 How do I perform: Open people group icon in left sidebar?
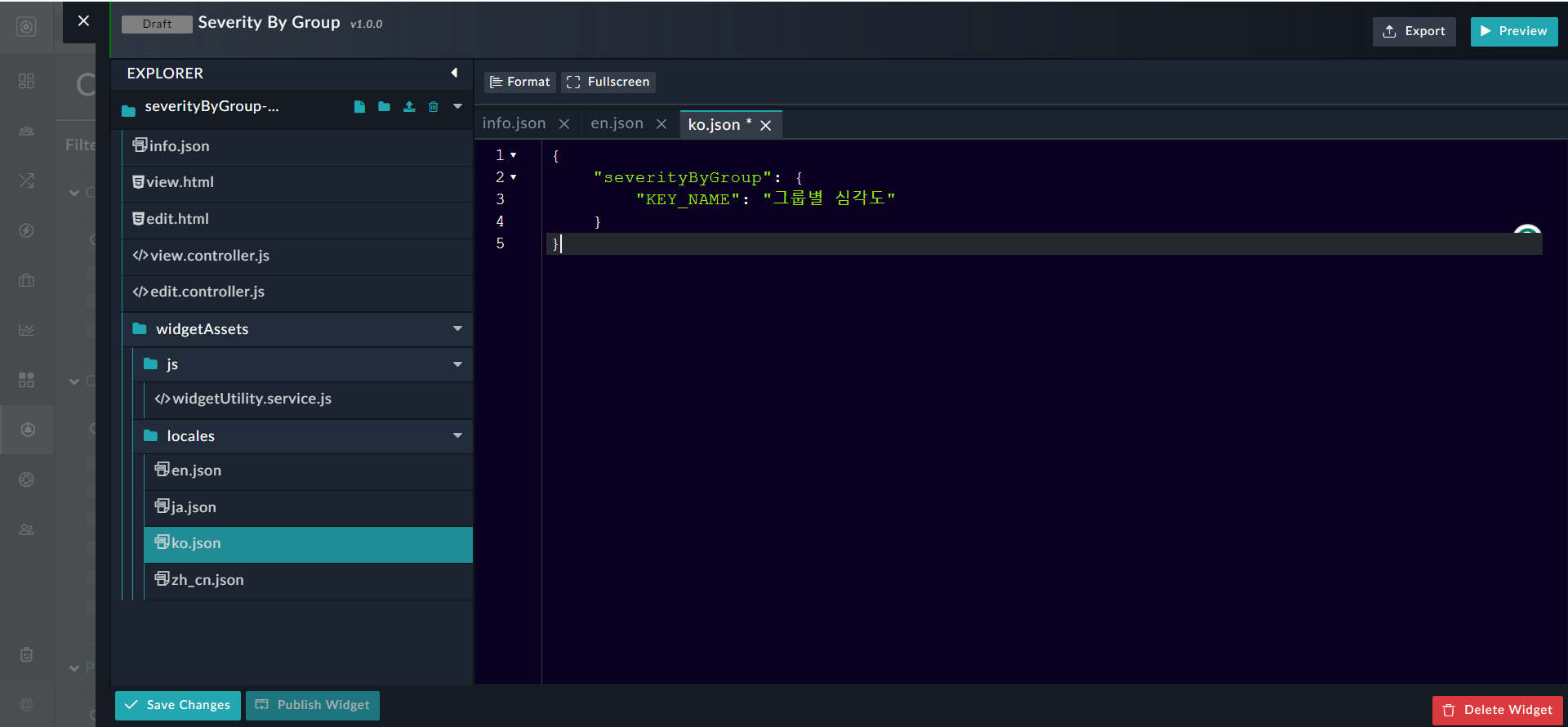coord(26,131)
